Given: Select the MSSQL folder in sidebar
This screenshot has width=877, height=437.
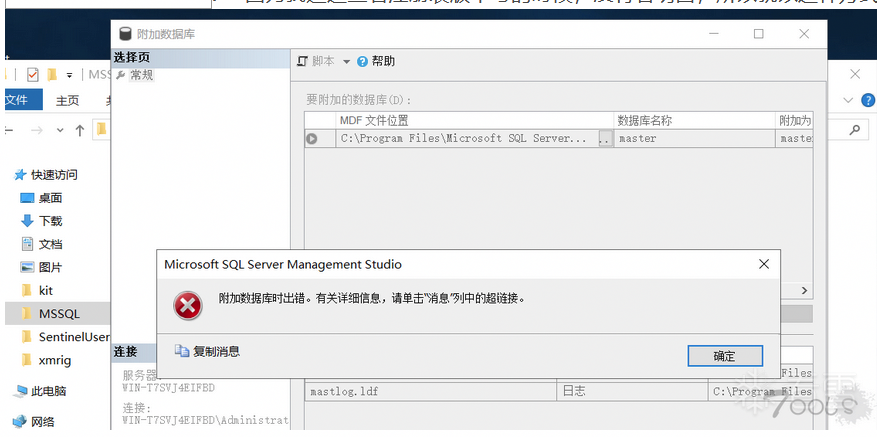Looking at the screenshot, I should [x=58, y=314].
